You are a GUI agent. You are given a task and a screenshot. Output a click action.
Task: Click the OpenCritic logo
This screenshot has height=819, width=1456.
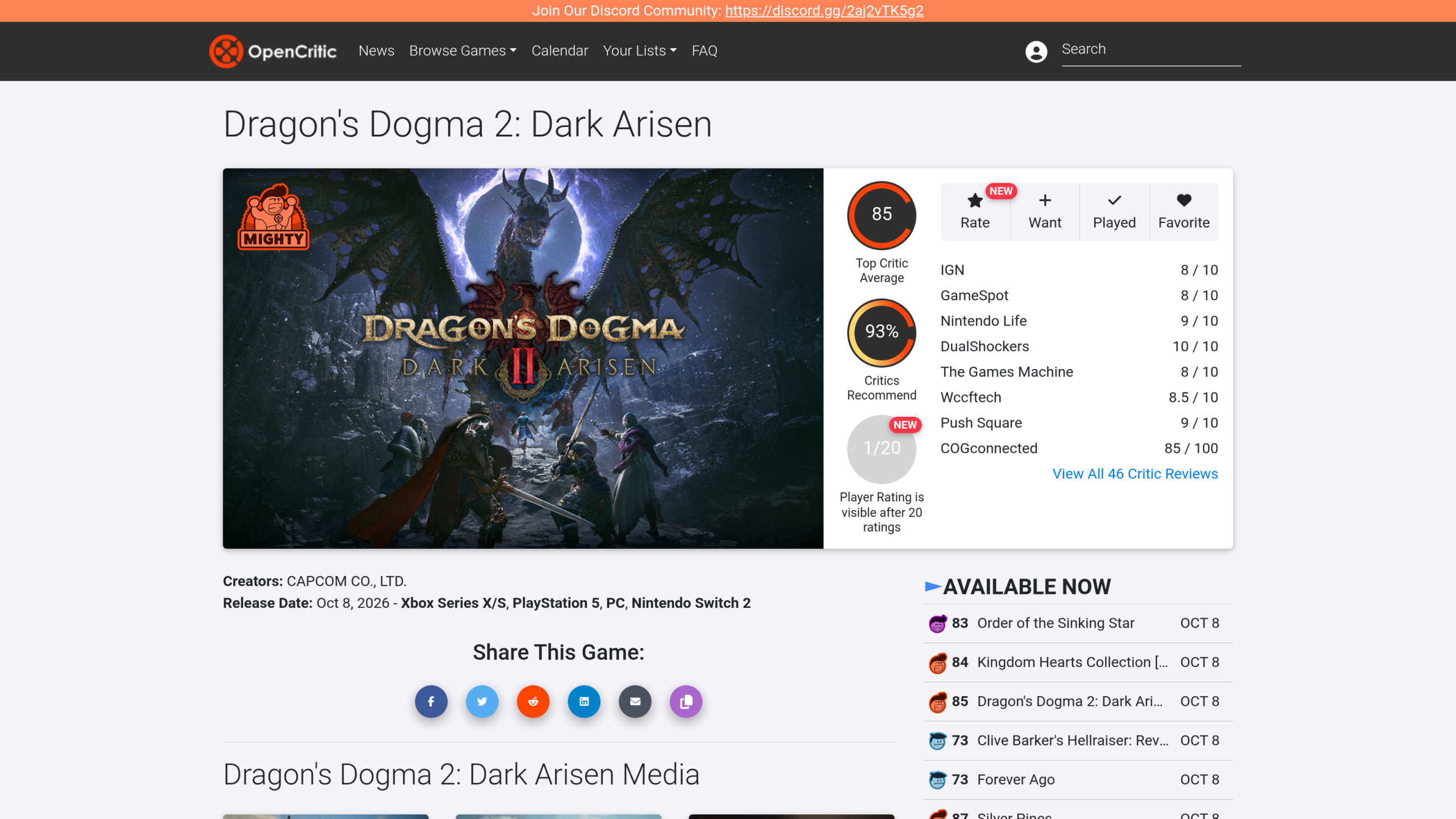click(273, 51)
